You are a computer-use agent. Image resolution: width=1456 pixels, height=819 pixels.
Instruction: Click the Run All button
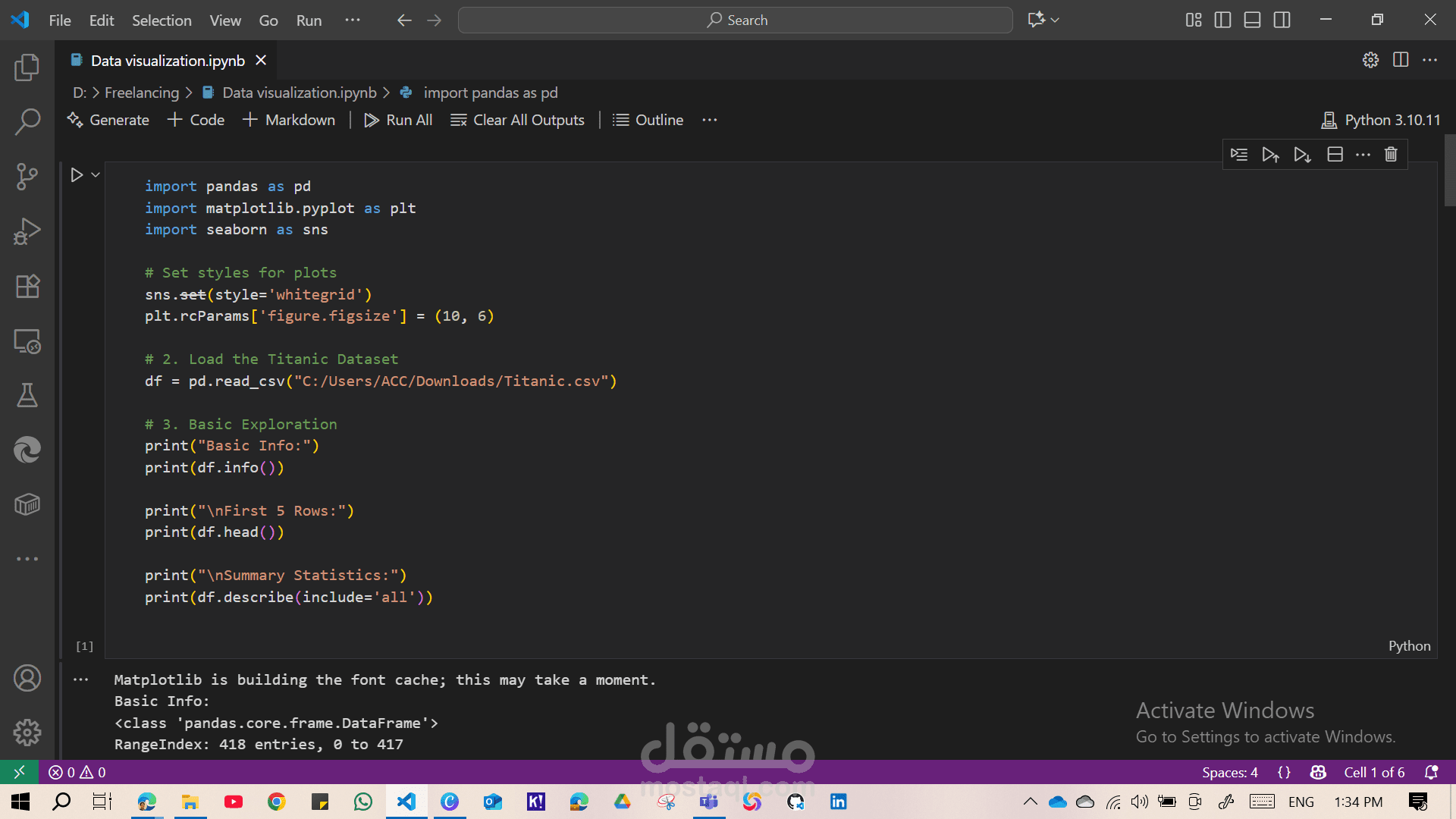tap(398, 120)
